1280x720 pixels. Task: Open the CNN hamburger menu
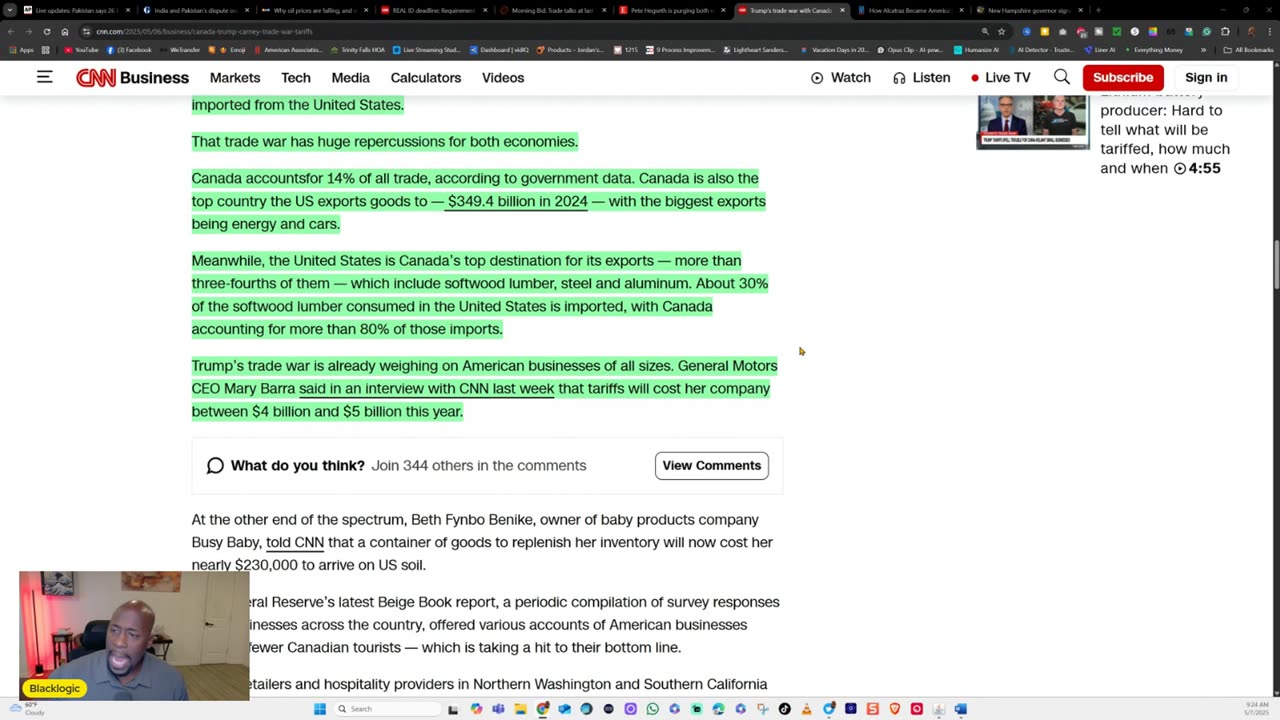(x=44, y=77)
